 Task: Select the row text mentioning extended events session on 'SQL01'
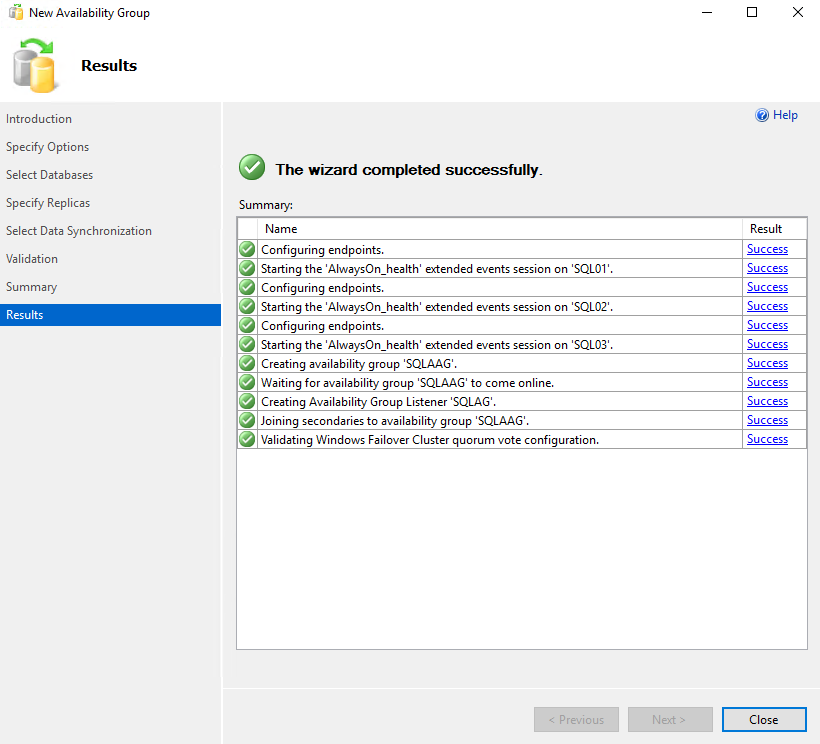(437, 269)
